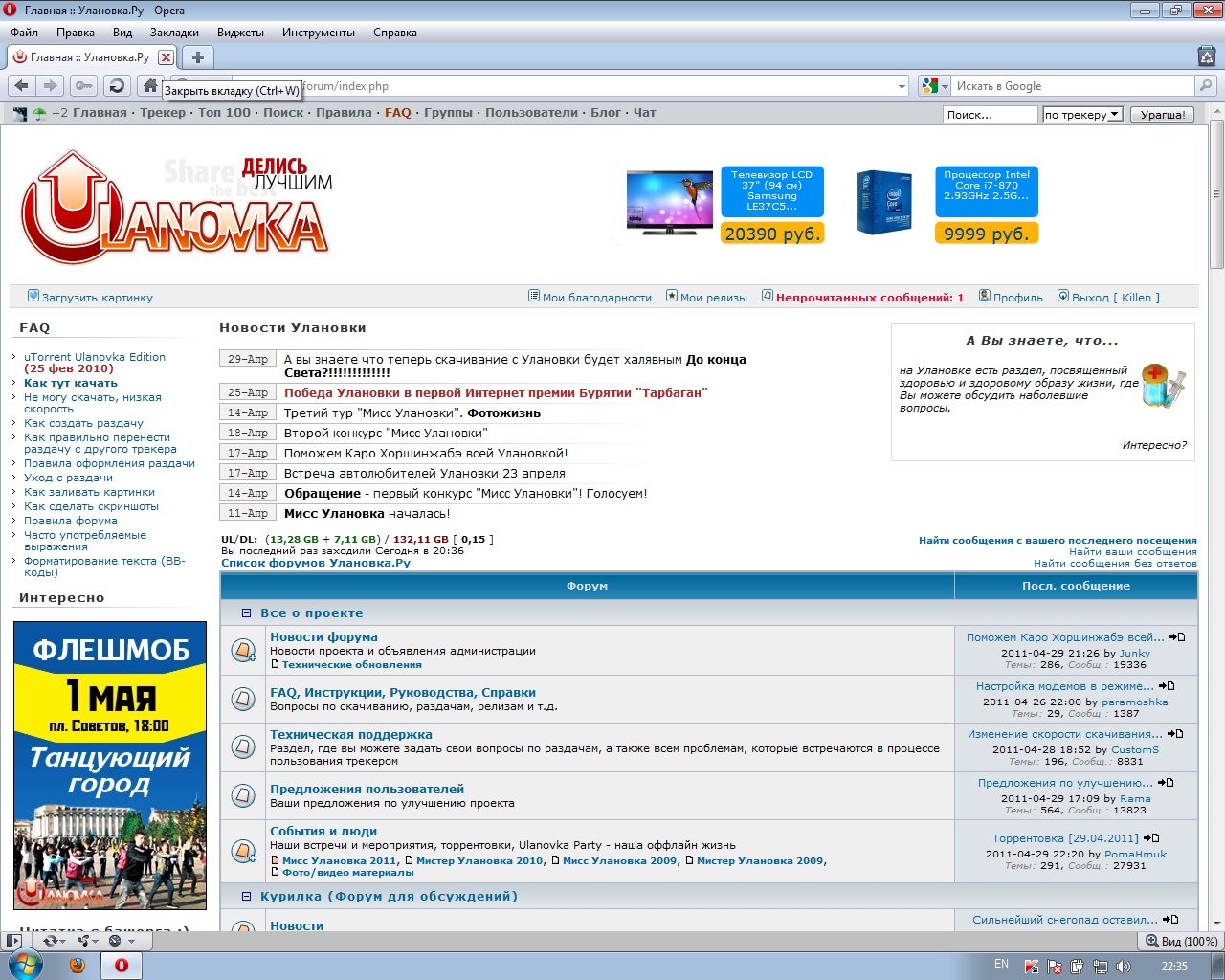1225x980 pixels.
Task: Log out via the Выход icon
Action: click(x=1062, y=297)
